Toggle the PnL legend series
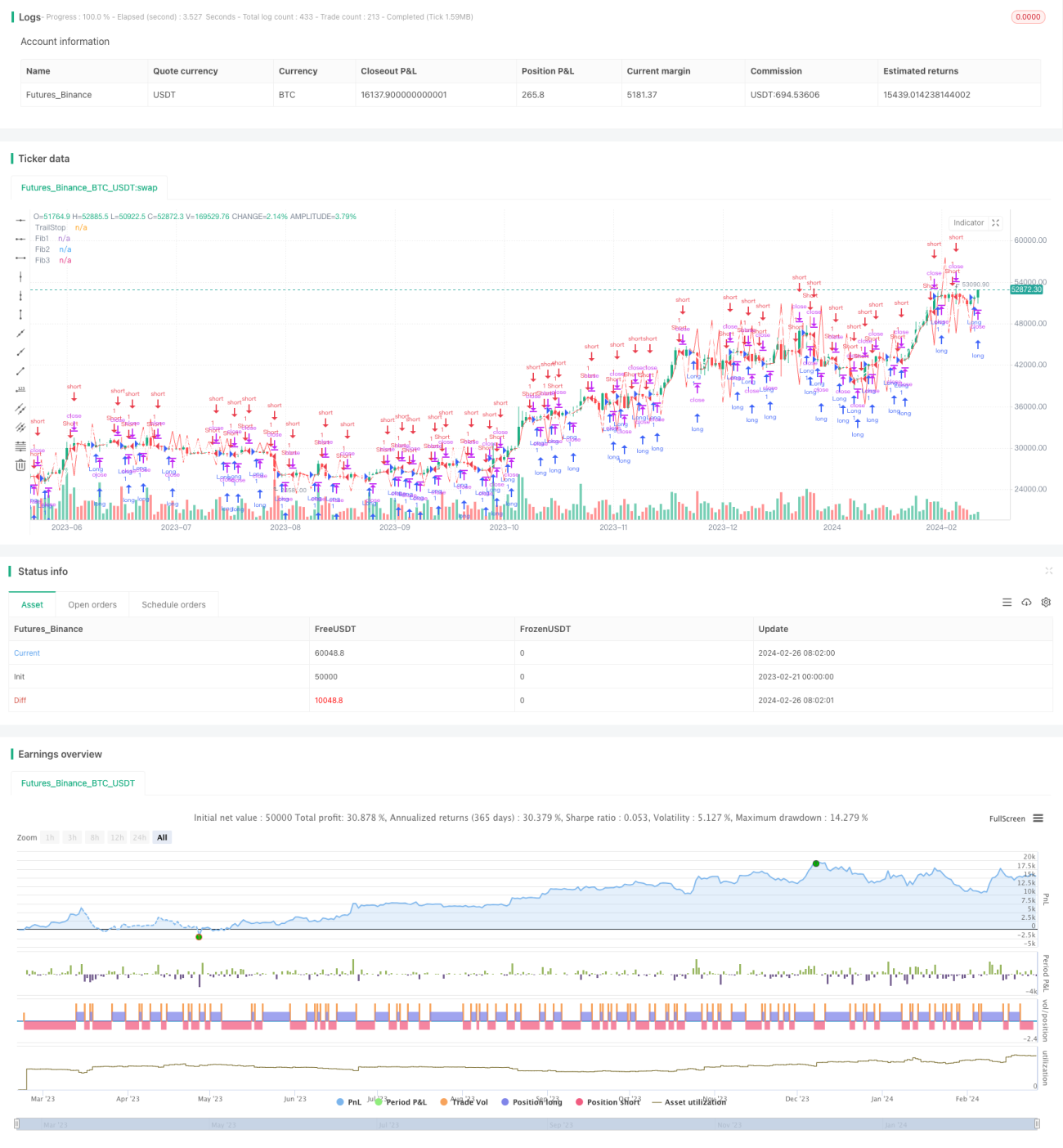 coord(348,1102)
